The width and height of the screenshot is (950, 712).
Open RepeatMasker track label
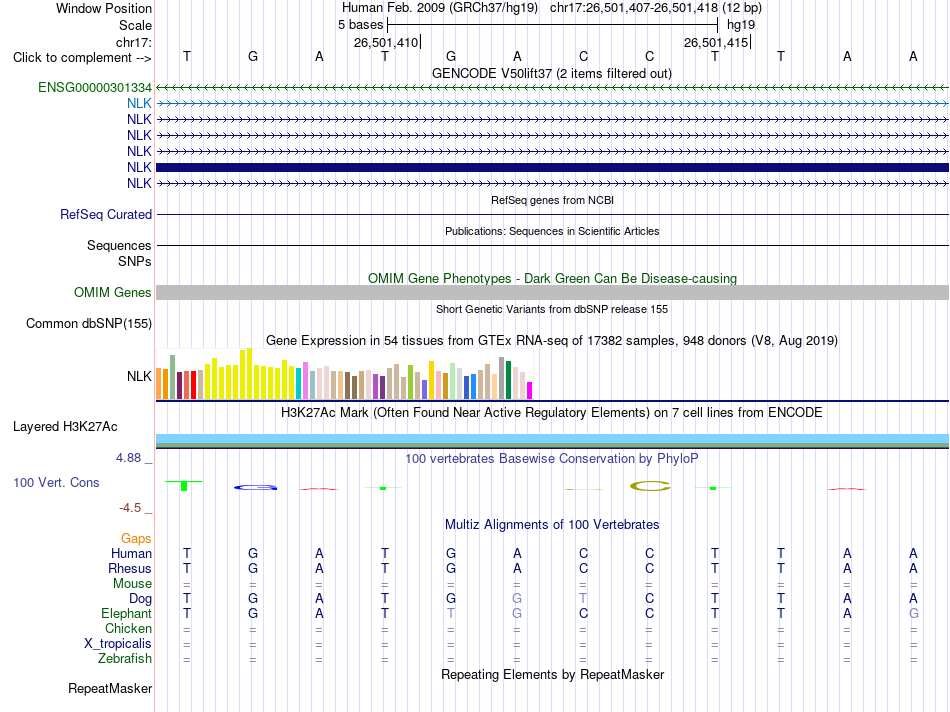tap(110, 688)
